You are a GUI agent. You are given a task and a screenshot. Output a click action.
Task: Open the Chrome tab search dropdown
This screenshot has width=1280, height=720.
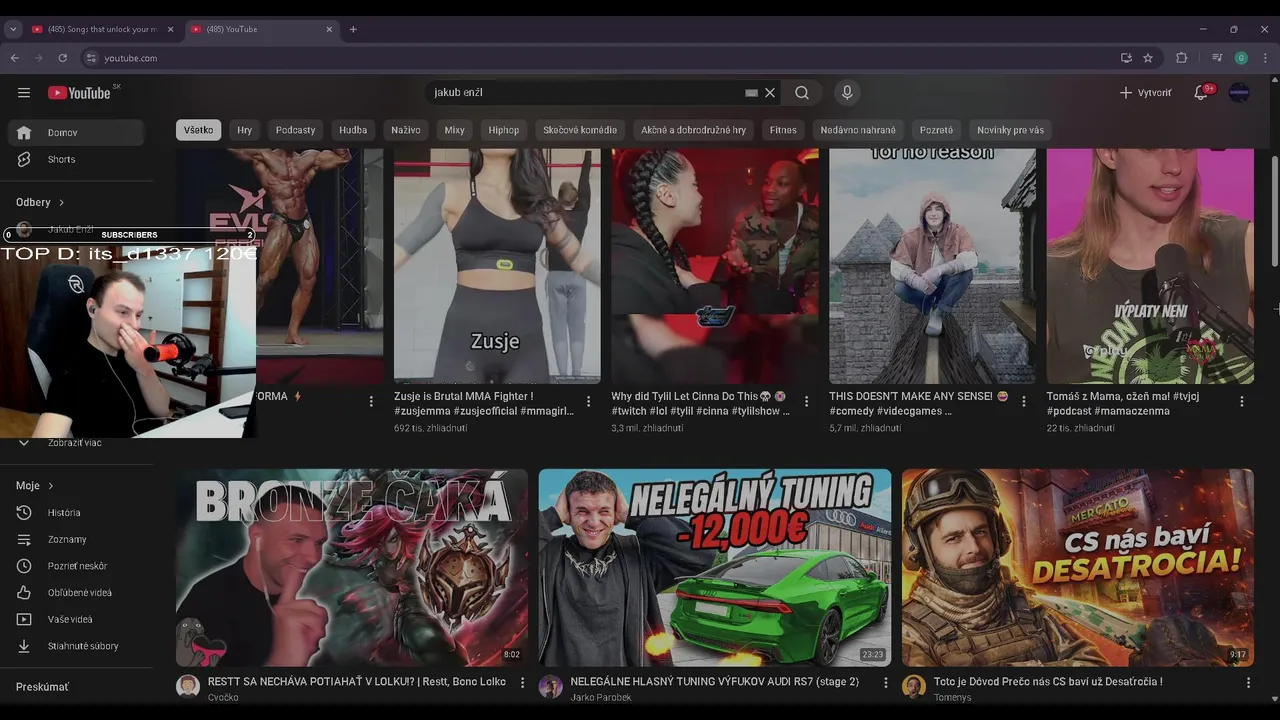pos(13,29)
